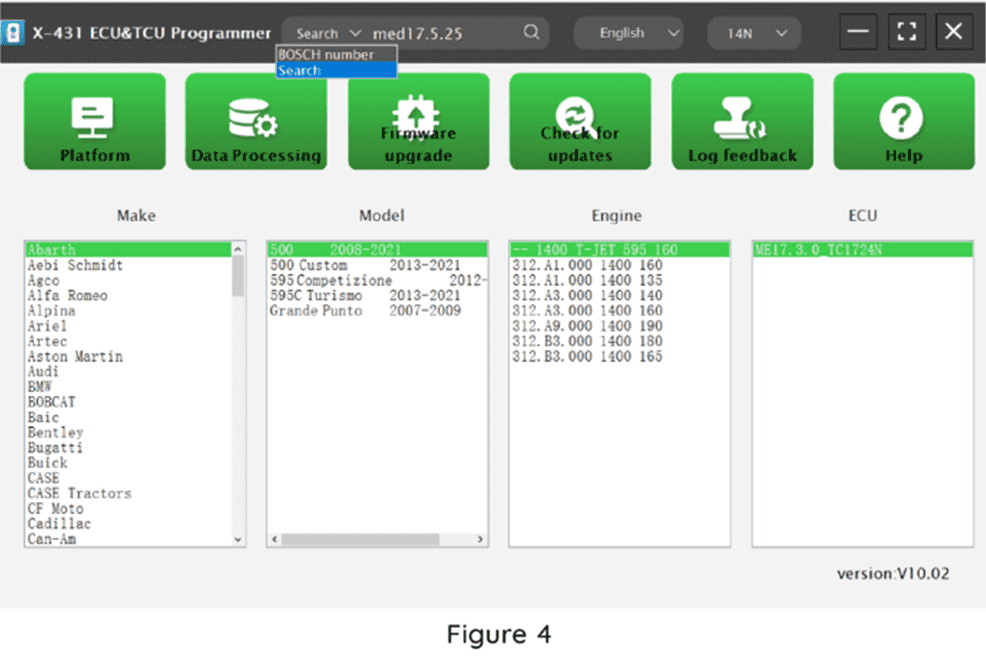The height and width of the screenshot is (659, 986).
Task: Select CASE Tractors make
Action: point(128,494)
